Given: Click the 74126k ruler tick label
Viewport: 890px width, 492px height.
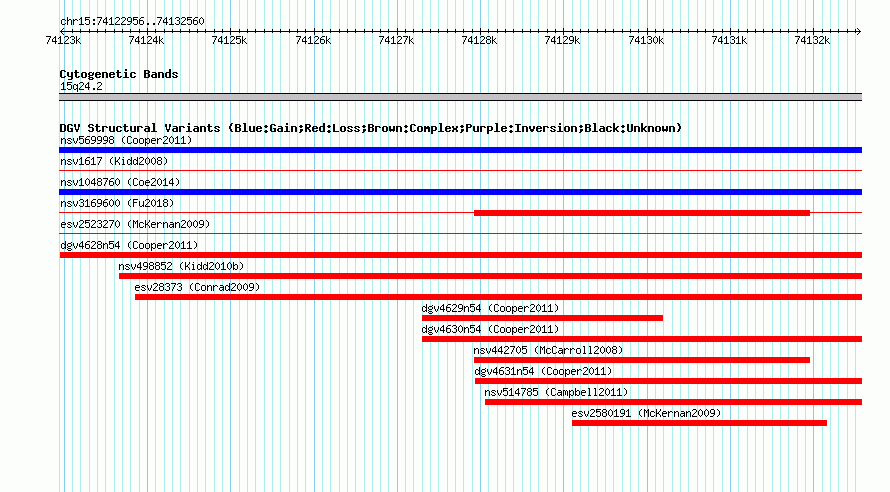Looking at the screenshot, I should [x=313, y=40].
